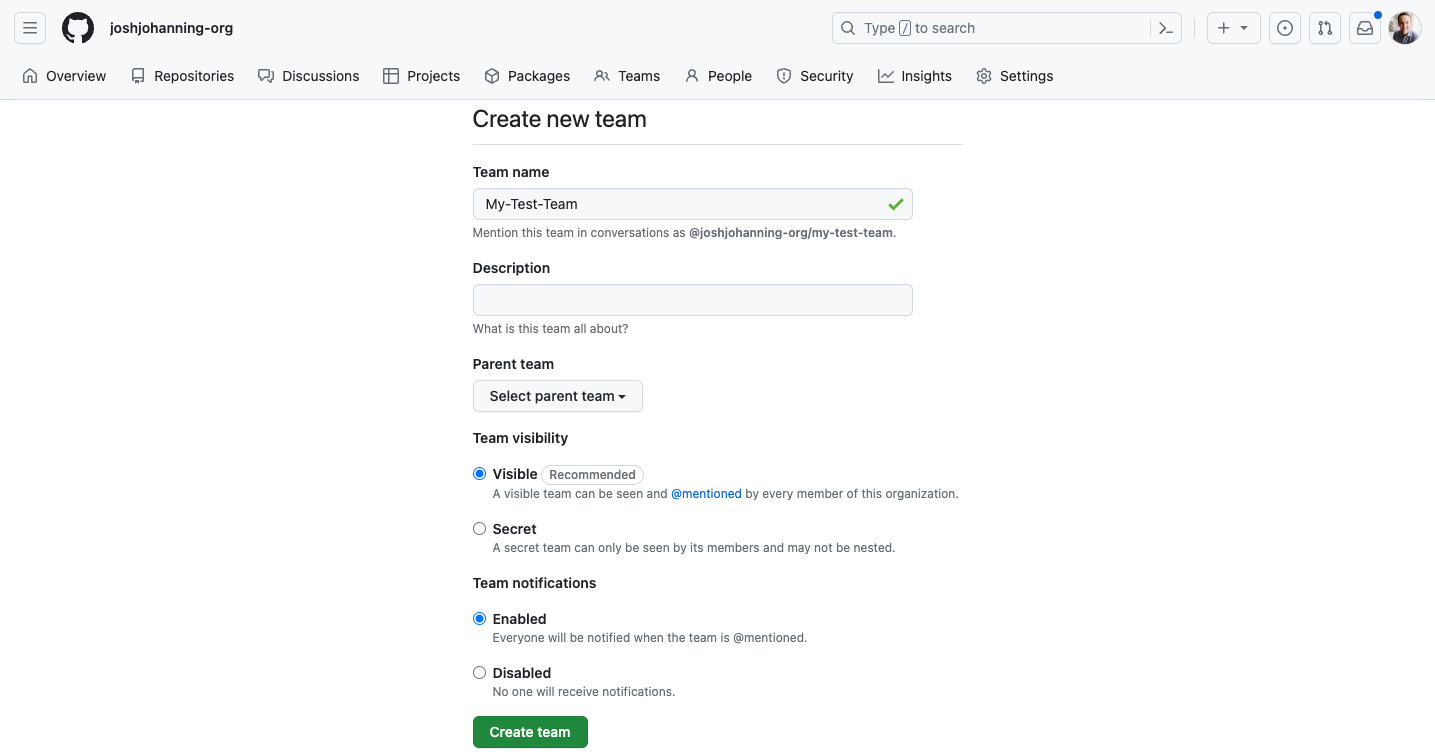Image resolution: width=1435 pixels, height=754 pixels.
Task: Open the GitHub home via the logo
Action: coord(77,28)
